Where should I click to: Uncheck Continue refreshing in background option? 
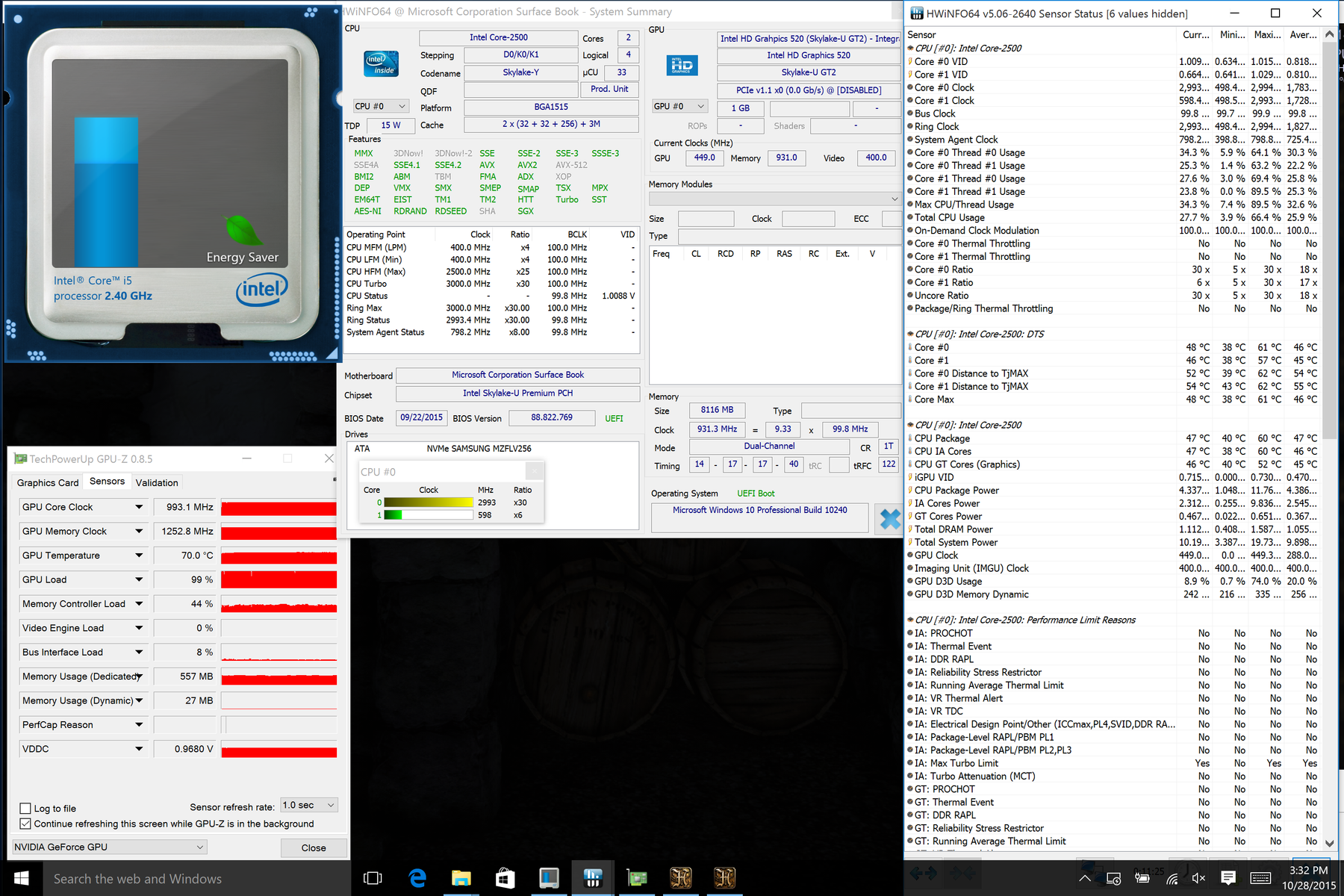[25, 824]
